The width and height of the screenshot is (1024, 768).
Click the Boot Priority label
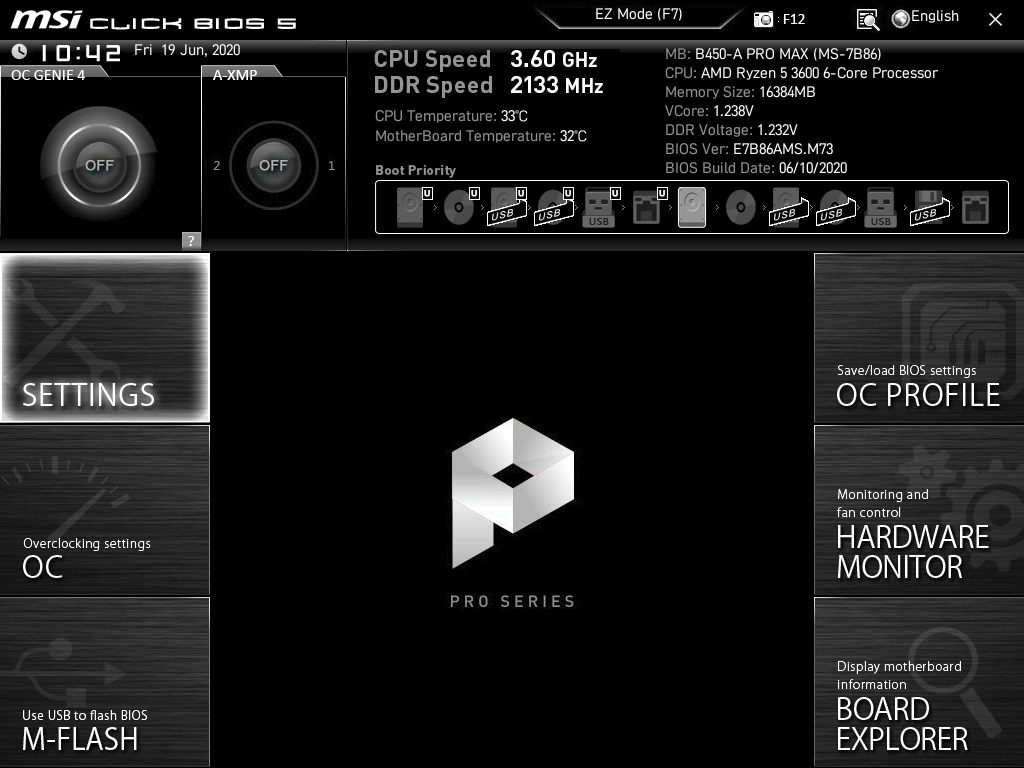coord(415,170)
